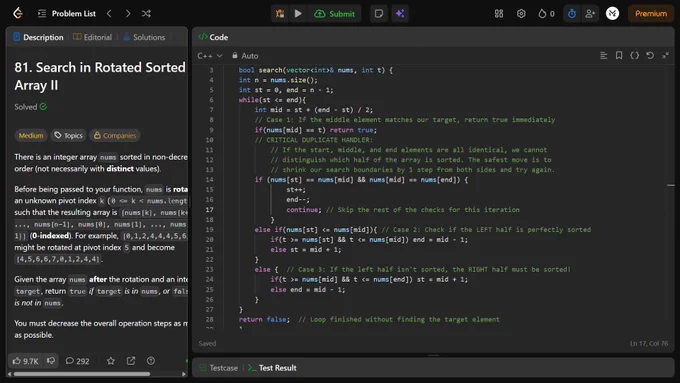Like the problem with thumbs up 9.7K

pos(26,361)
